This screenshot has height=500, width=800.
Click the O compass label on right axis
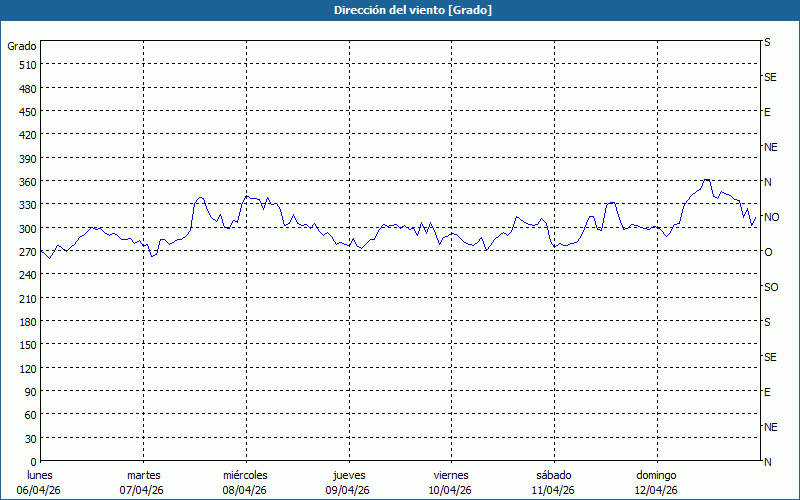(768, 252)
